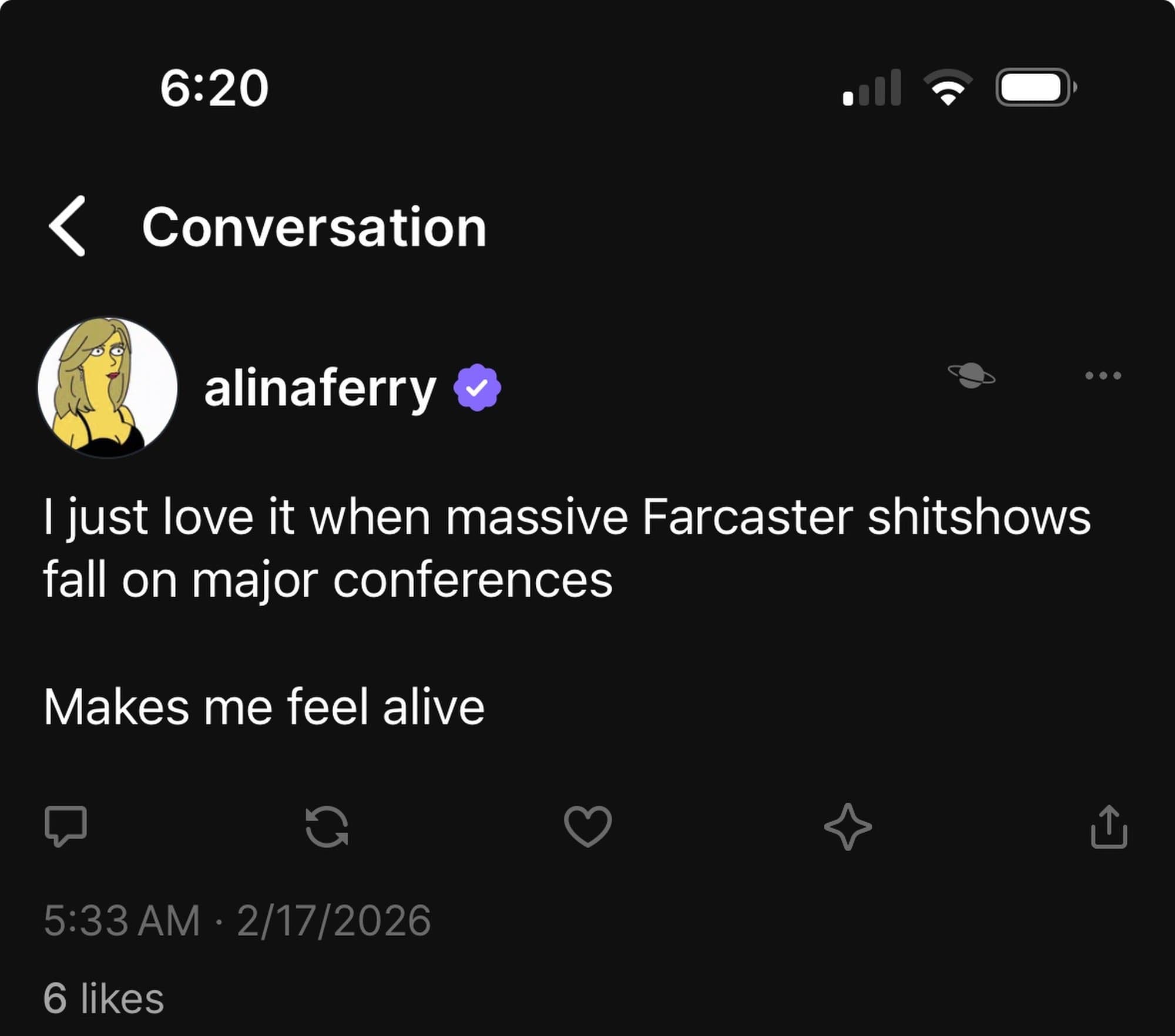Like the post with the heart icon

pos(587,827)
